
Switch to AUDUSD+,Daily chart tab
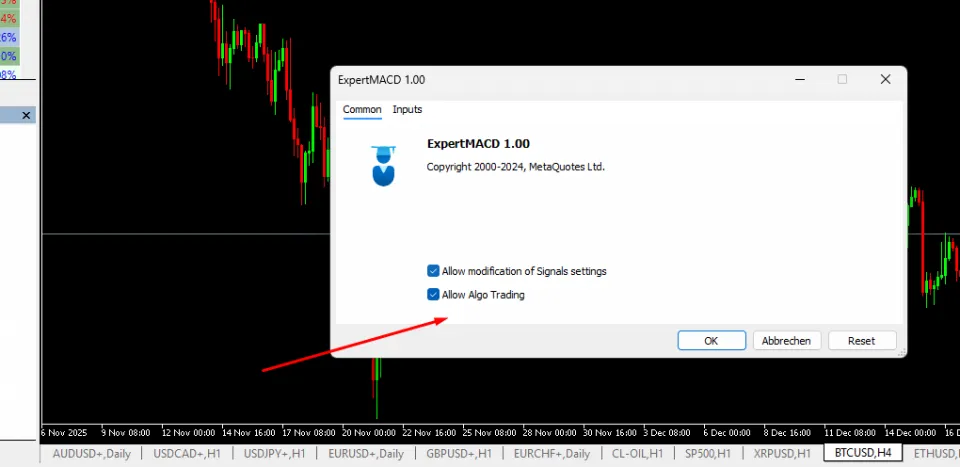click(x=92, y=454)
